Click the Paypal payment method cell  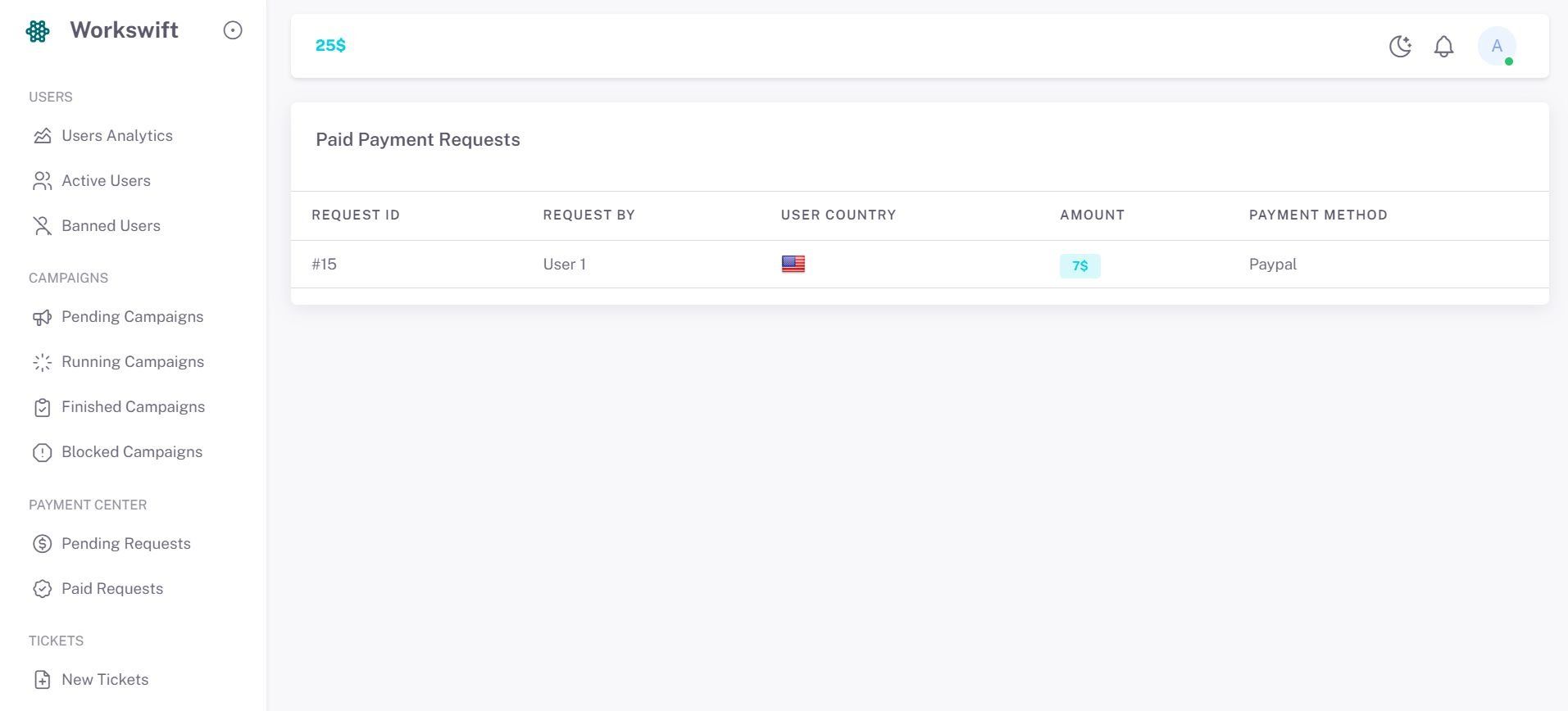pos(1273,265)
